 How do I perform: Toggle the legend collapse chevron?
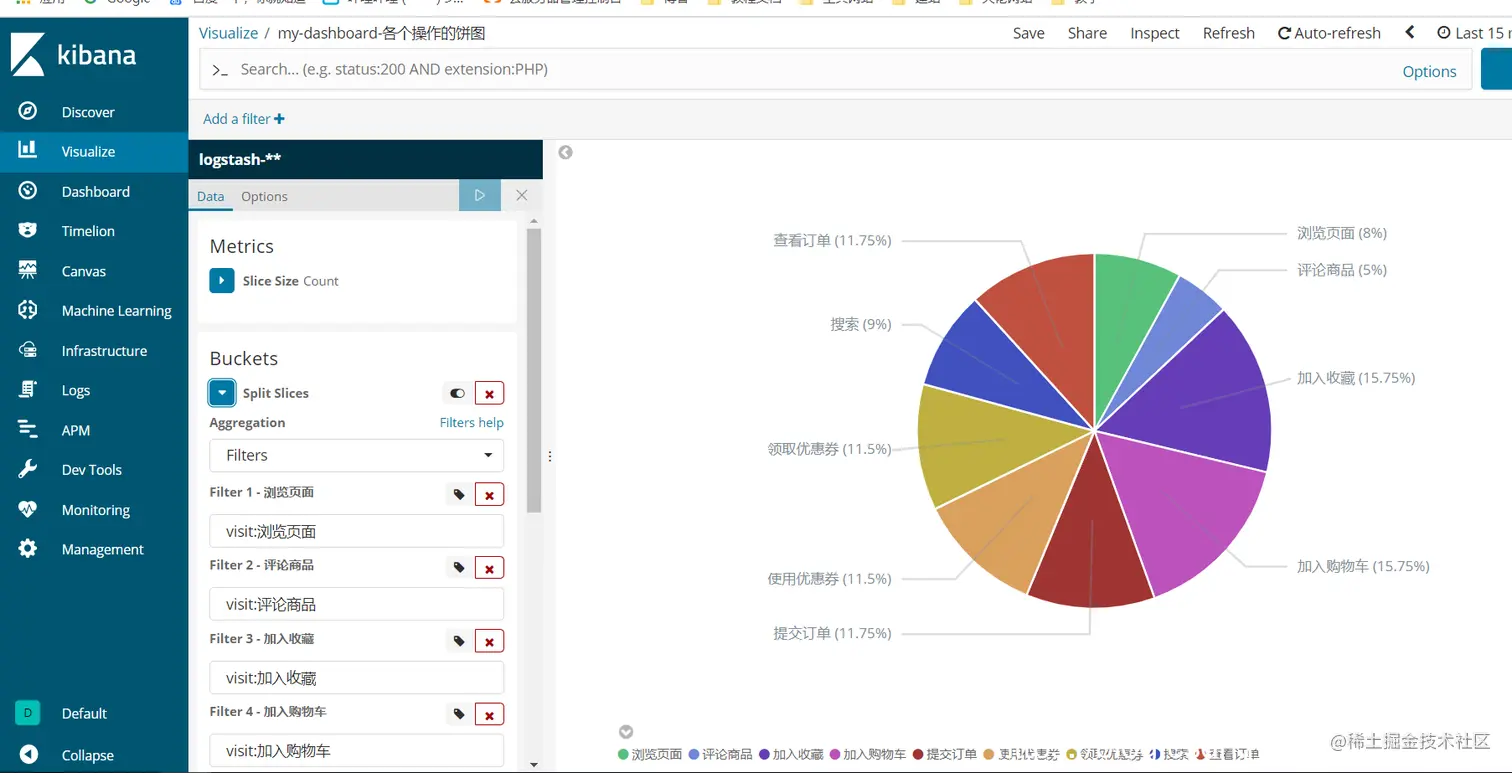(626, 732)
